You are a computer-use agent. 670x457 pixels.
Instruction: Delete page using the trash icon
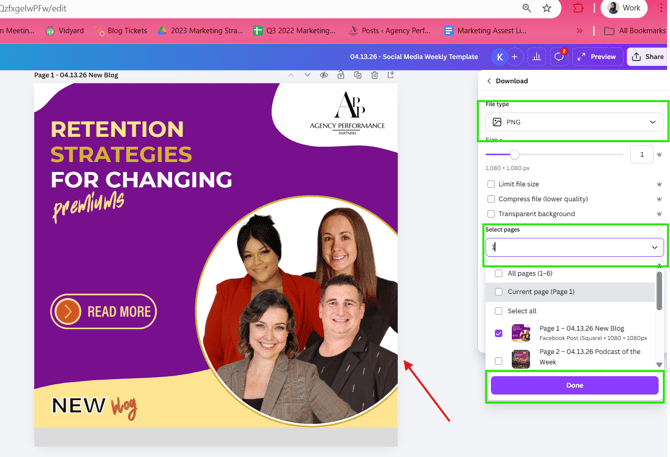374,75
